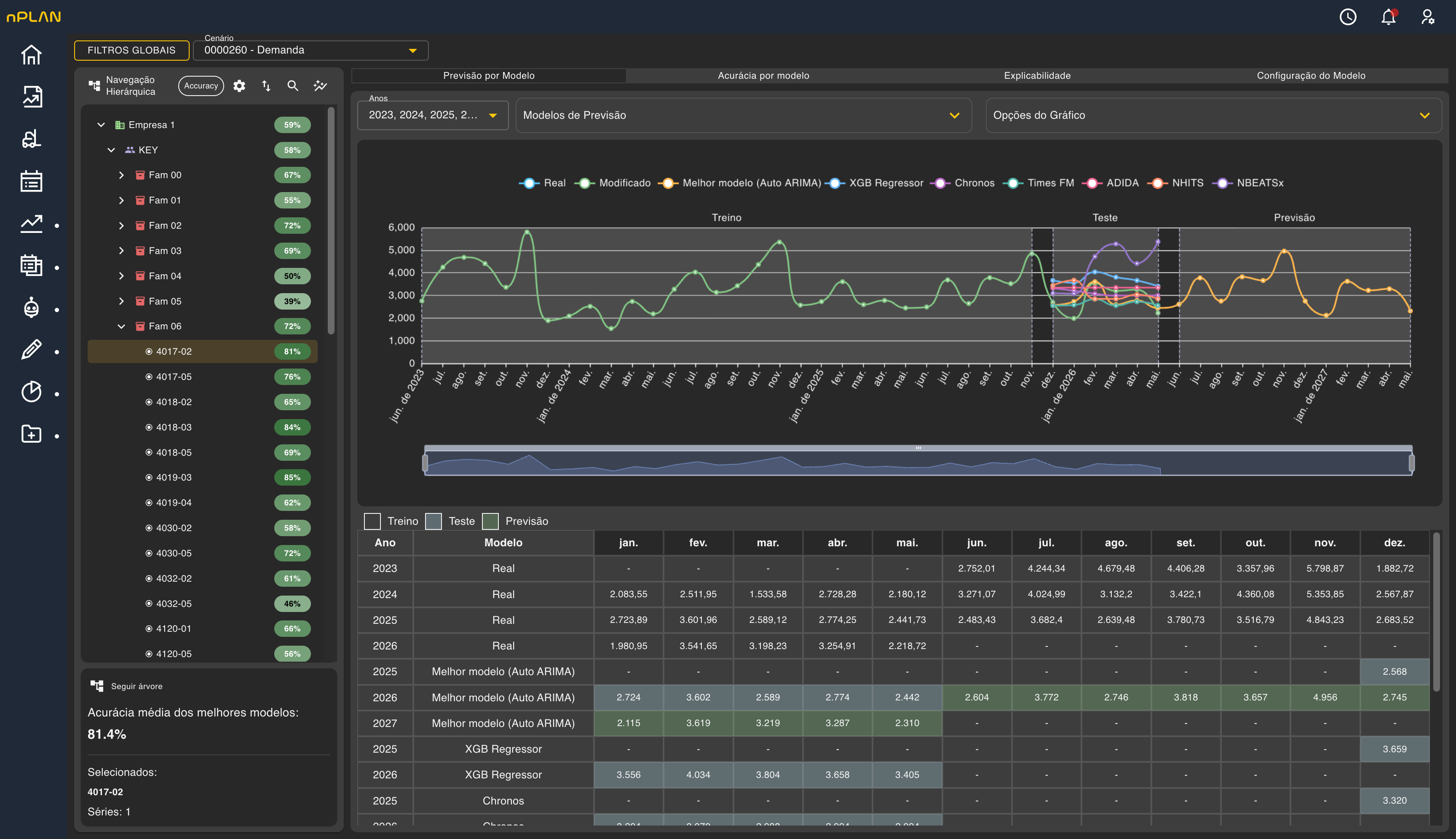This screenshot has height=839, width=1456.
Task: Click the sparkline chart icon in hierarchy header
Action: point(320,86)
